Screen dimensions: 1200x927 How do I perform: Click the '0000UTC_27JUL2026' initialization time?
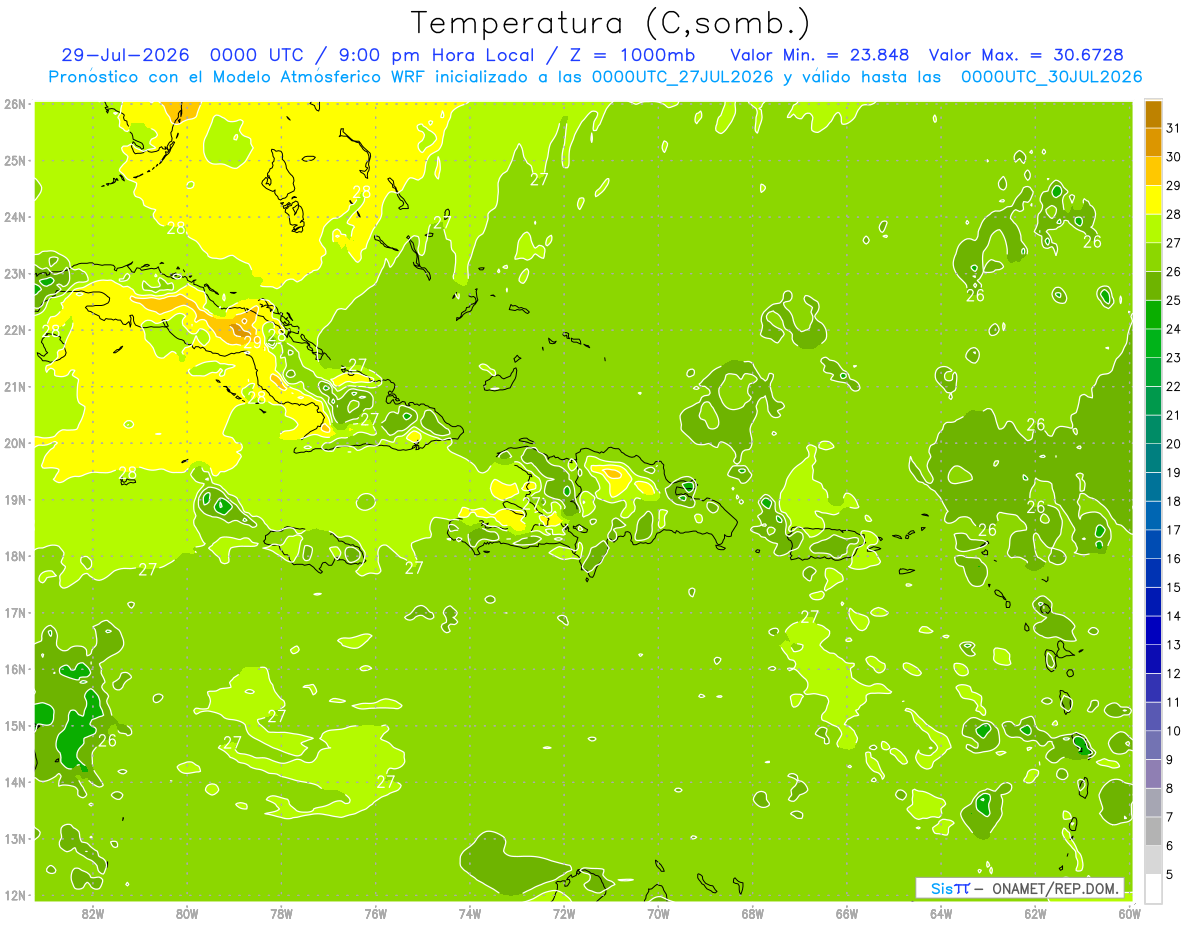(682, 76)
